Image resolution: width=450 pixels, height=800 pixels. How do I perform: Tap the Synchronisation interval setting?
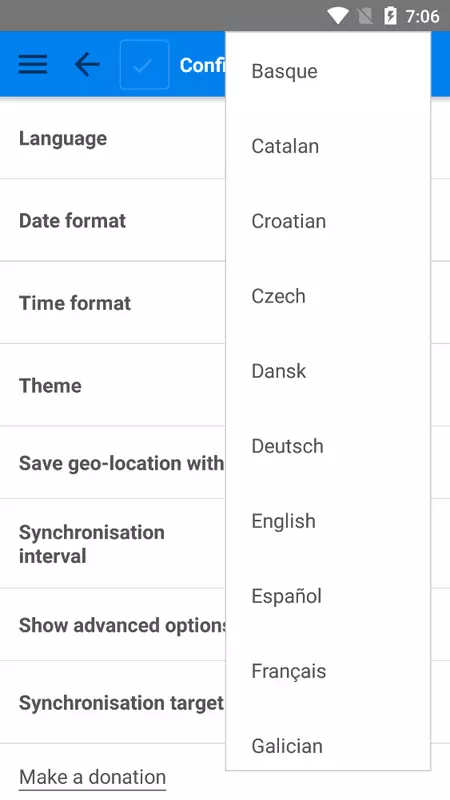tap(225, 544)
